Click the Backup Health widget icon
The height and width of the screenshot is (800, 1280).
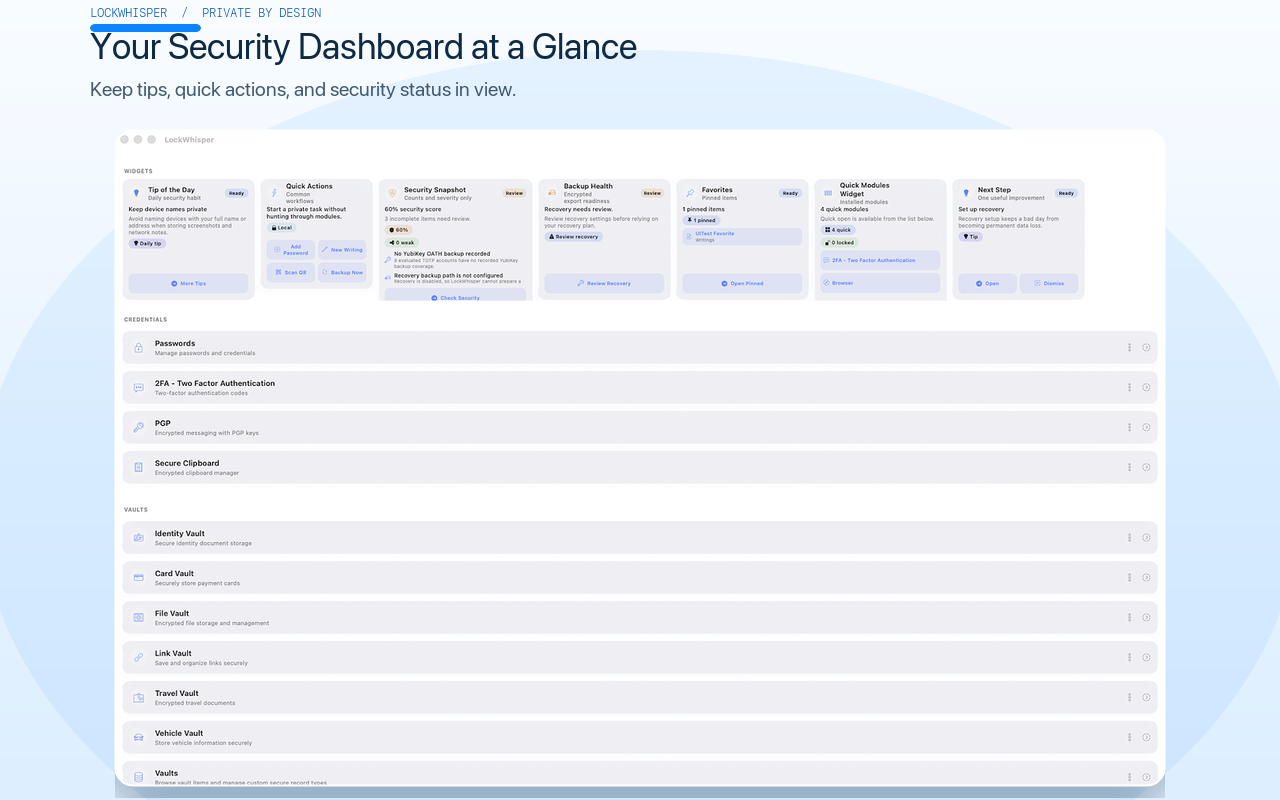pyautogui.click(x=552, y=192)
